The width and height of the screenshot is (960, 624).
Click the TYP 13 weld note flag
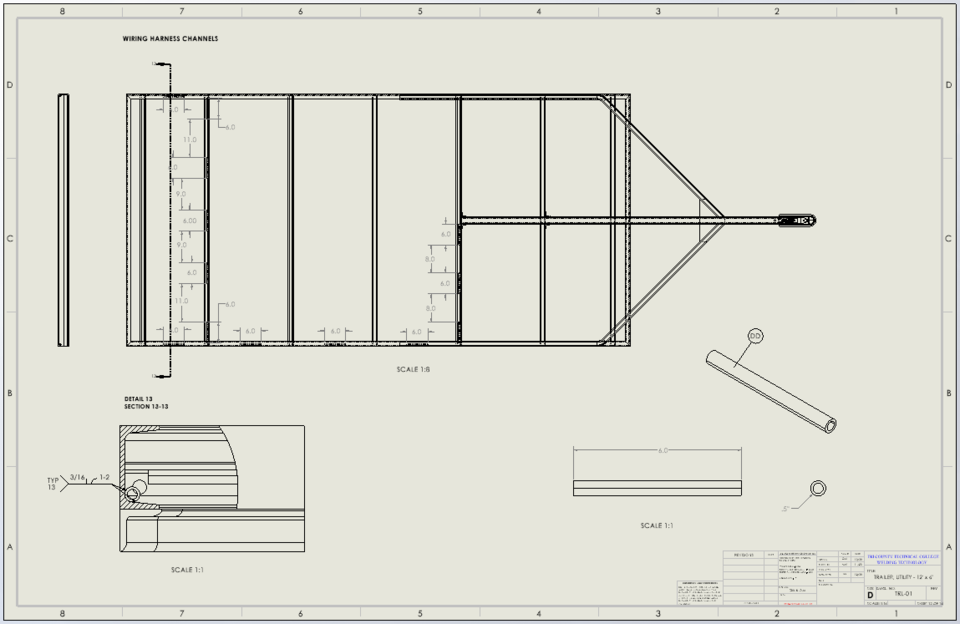52,481
